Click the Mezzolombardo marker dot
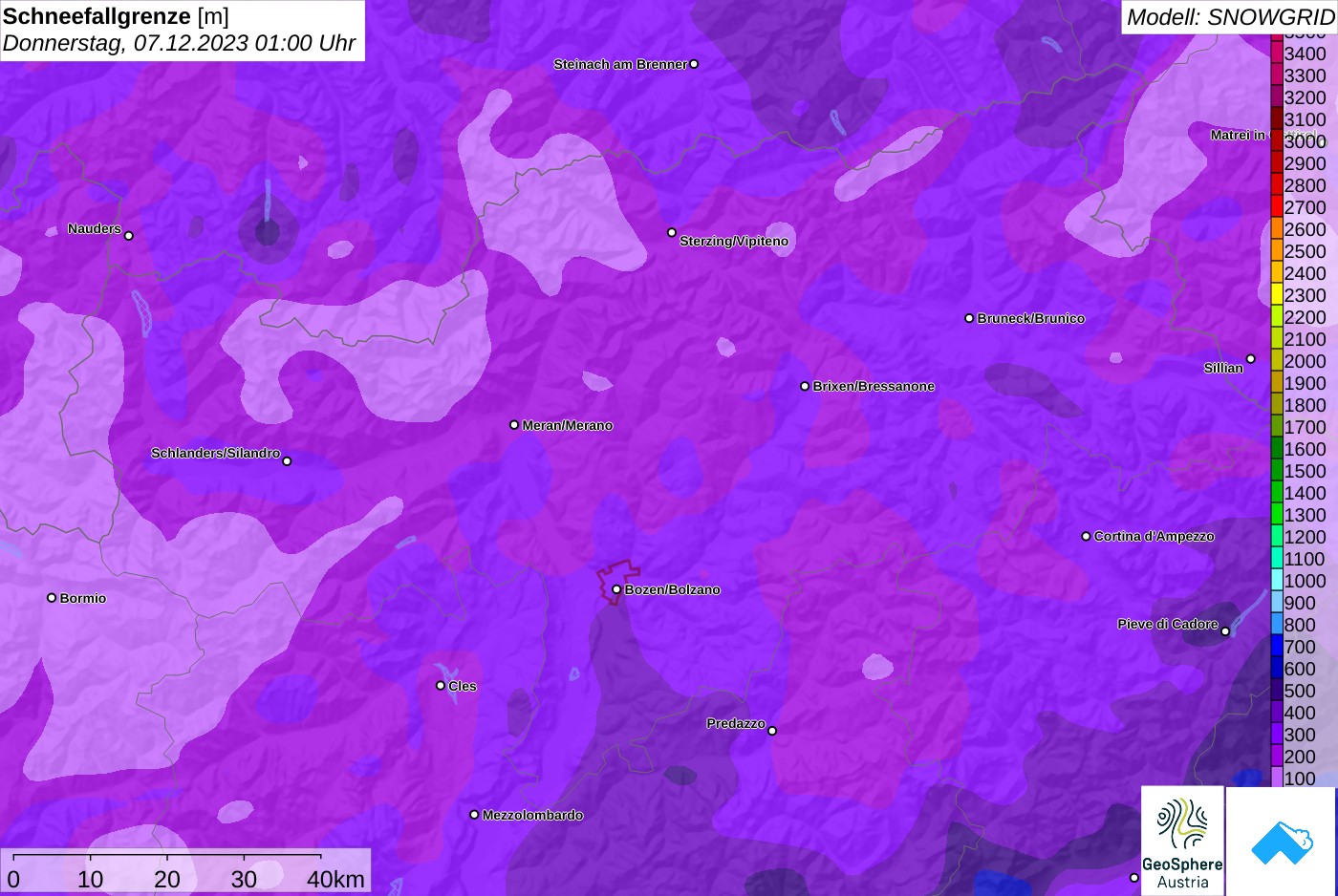1338x896 pixels. (x=474, y=815)
